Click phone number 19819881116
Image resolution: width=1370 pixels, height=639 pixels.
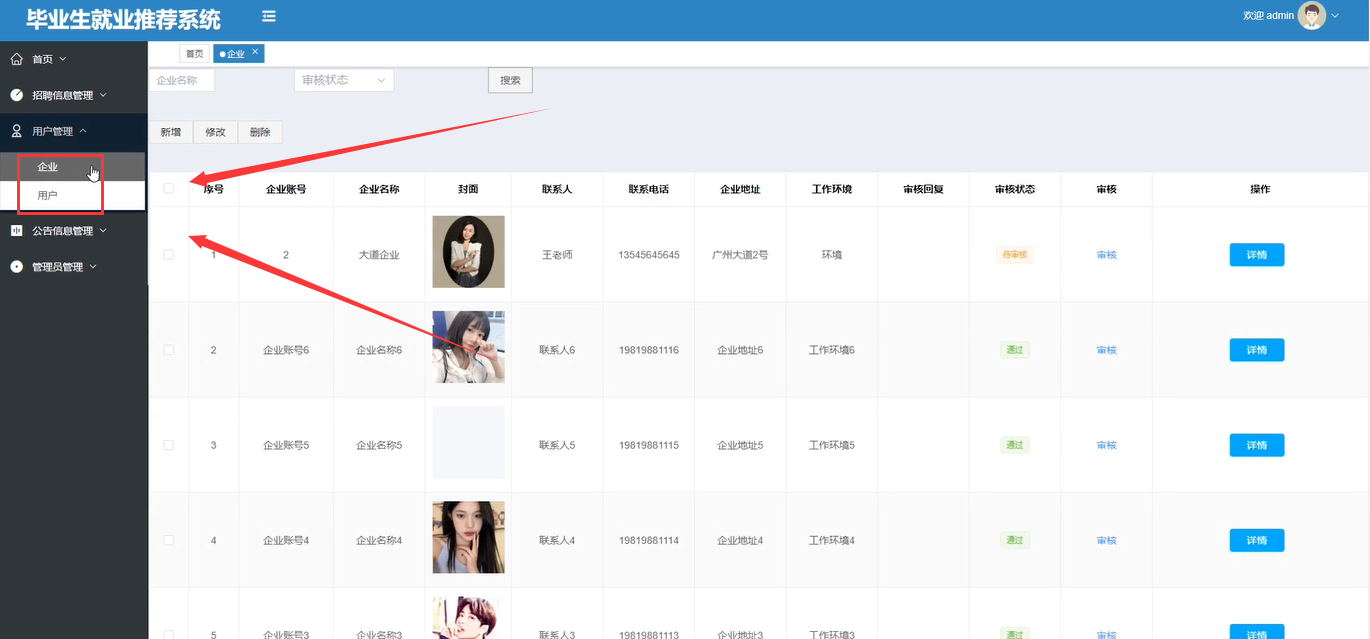point(648,350)
